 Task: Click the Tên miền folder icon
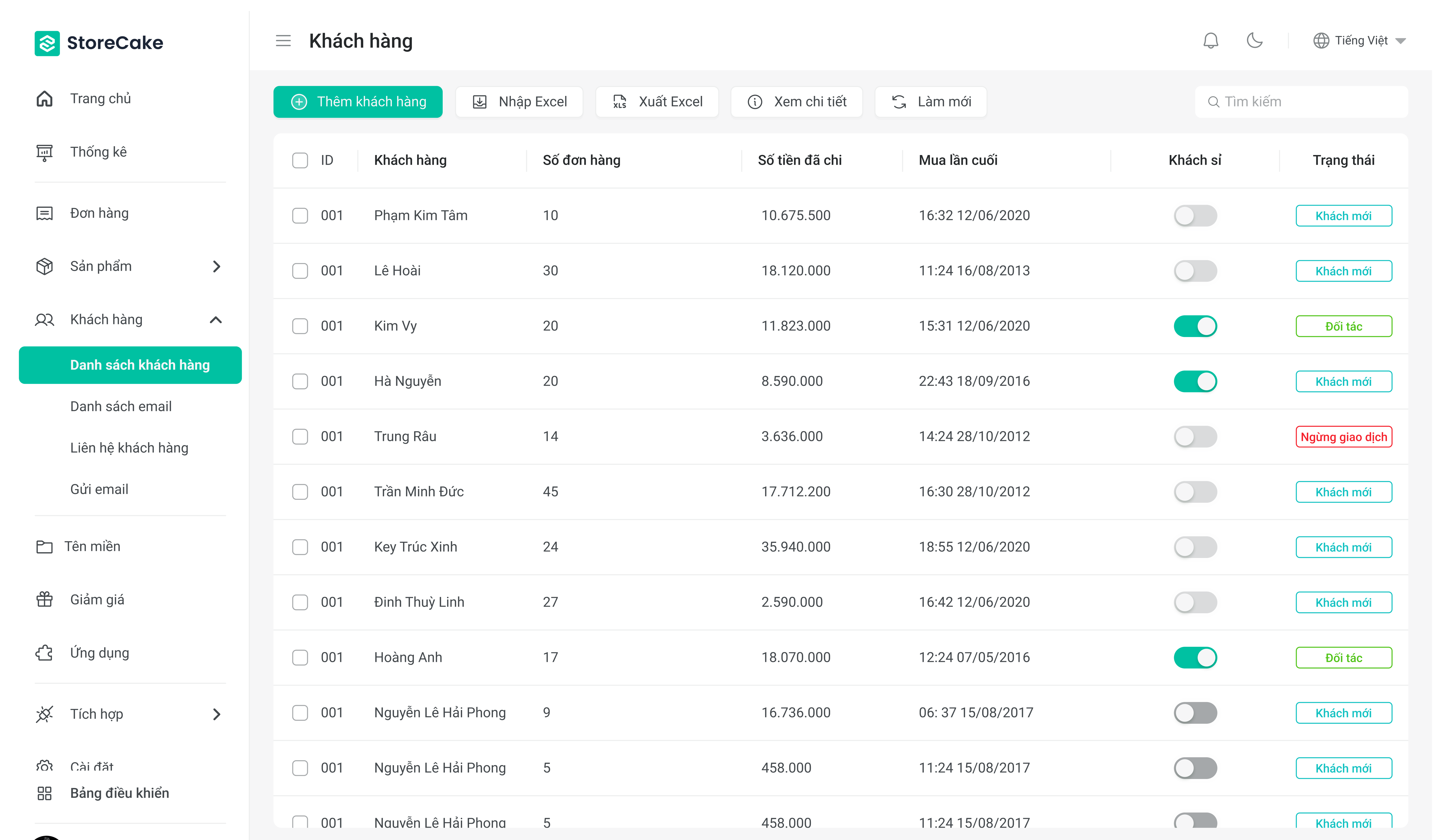(x=45, y=546)
